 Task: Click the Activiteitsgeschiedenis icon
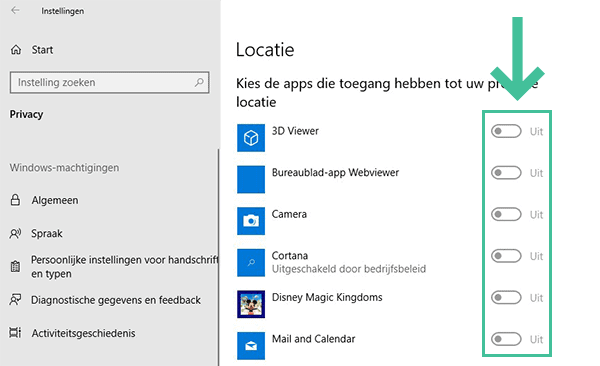coord(15,333)
